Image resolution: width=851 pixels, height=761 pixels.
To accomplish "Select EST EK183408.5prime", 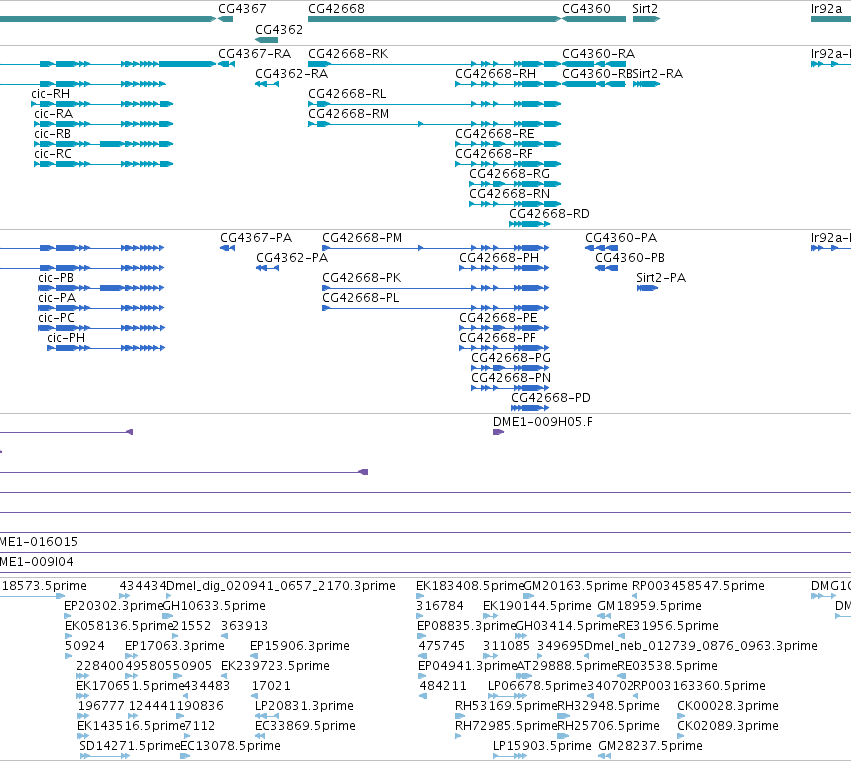I will [x=469, y=586].
